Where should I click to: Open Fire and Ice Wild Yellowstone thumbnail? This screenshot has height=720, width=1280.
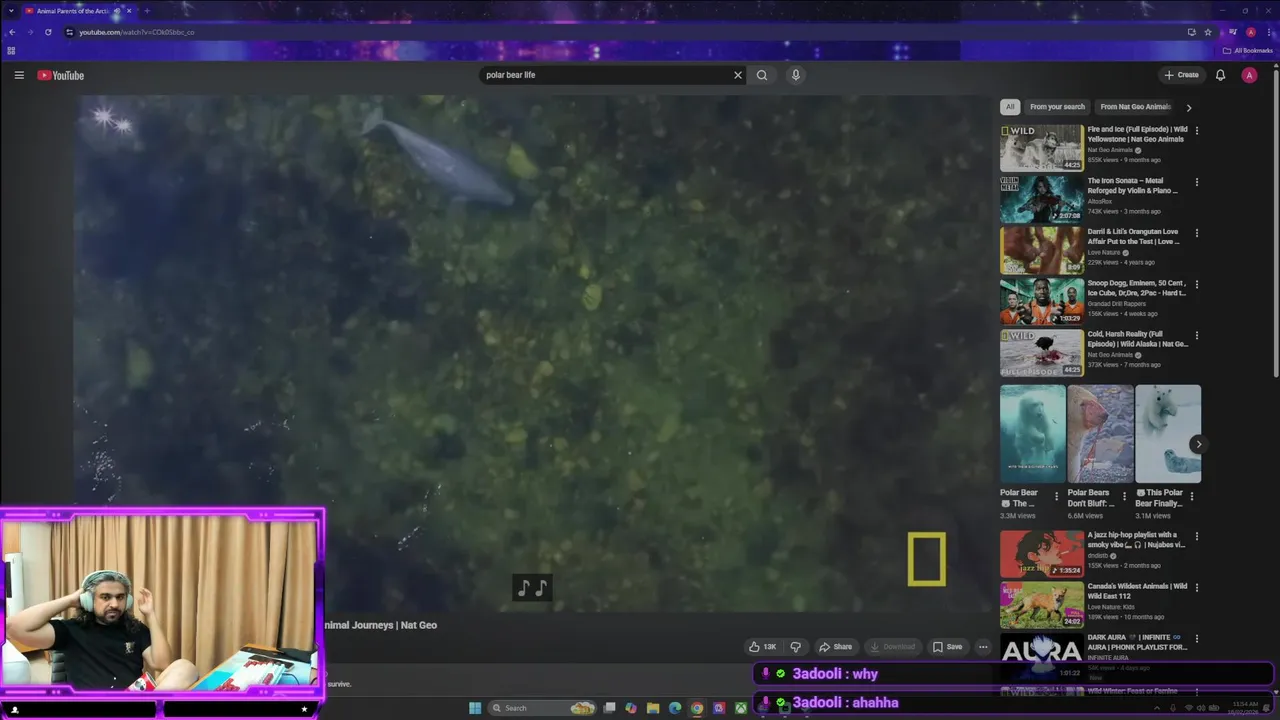tap(1041, 148)
